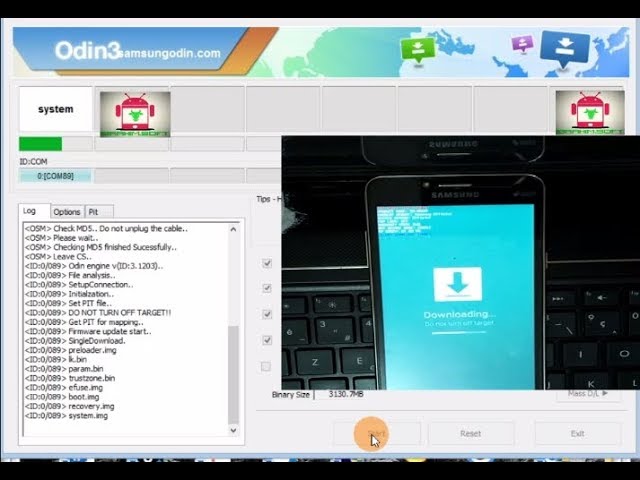
Task: Click the small purple download icon in banner
Action: point(522,43)
